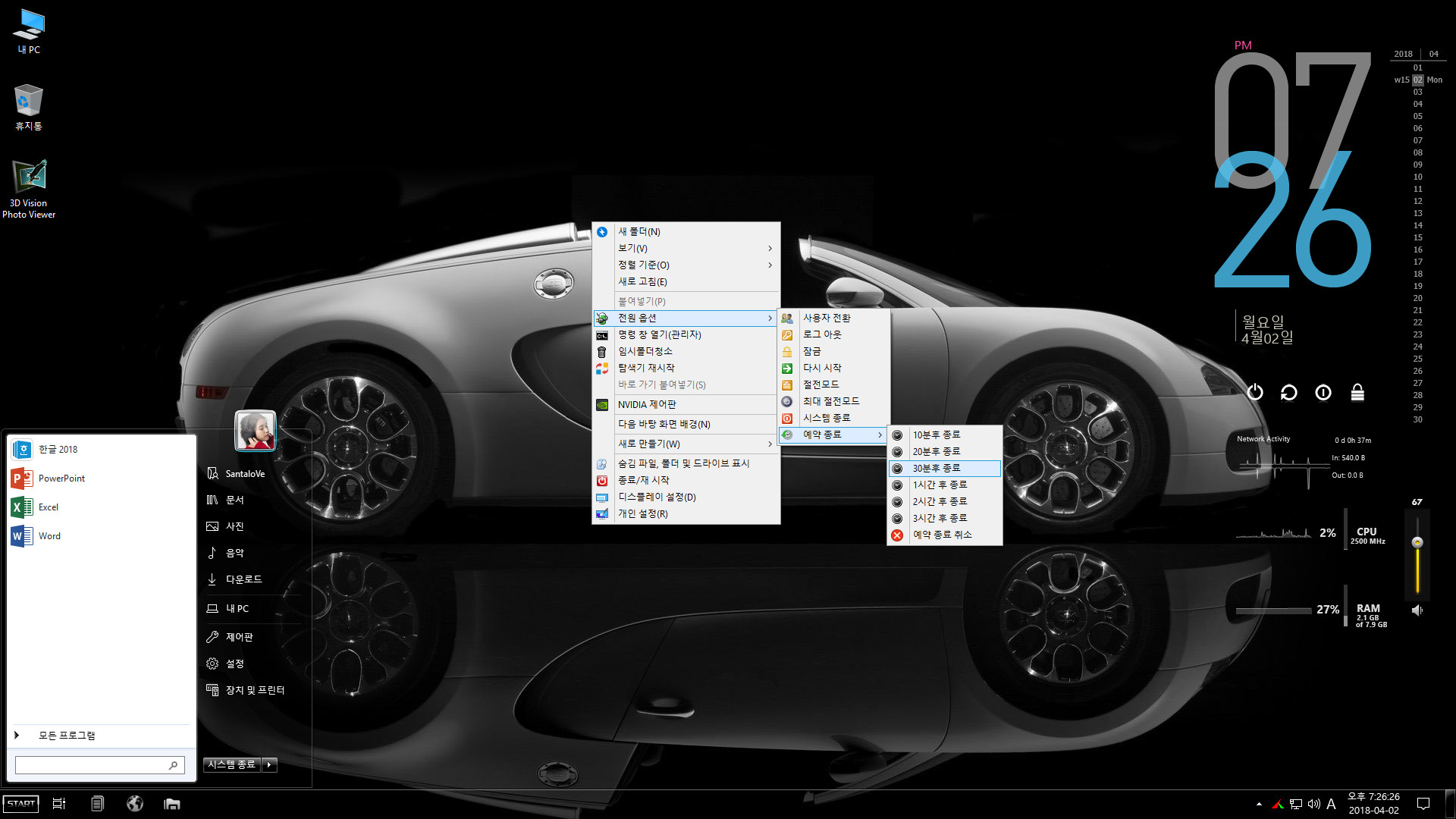Image resolution: width=1456 pixels, height=819 pixels.
Task: Click the widget lock icon
Action: 1357,392
